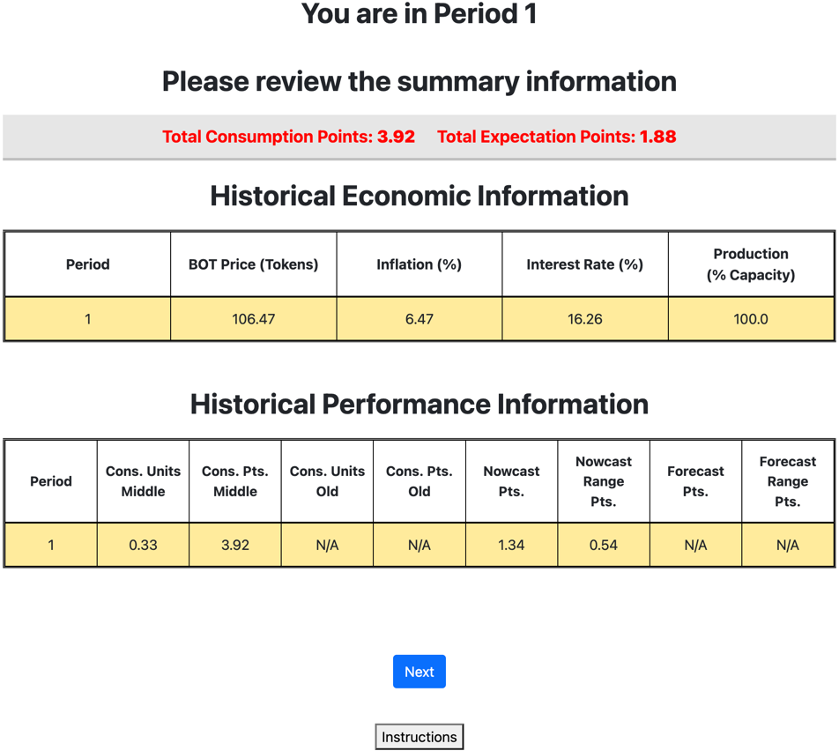Select the Nowcast Pts. value 1.34

click(511, 545)
